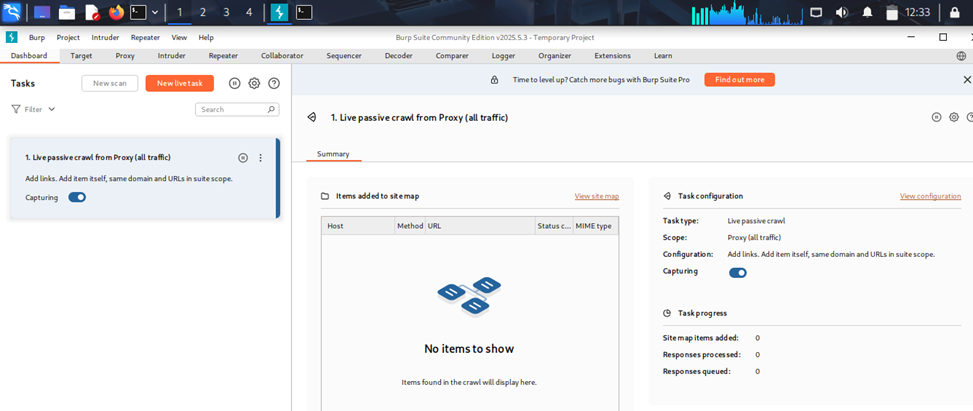973x411 pixels.
Task: Switch to the Repeater tab
Action: [223, 56]
